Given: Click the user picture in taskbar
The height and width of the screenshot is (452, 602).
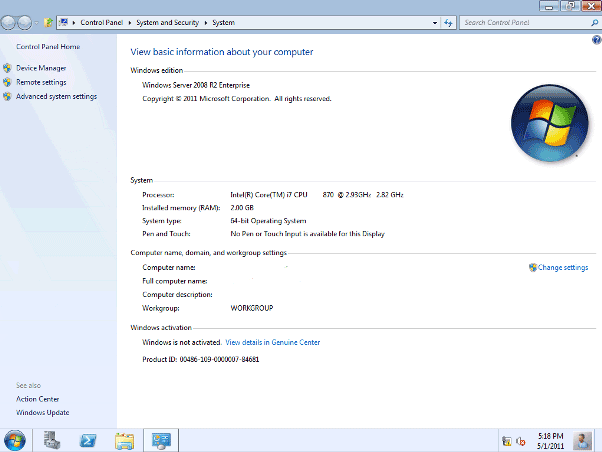Looking at the screenshot, I should tap(582, 440).
